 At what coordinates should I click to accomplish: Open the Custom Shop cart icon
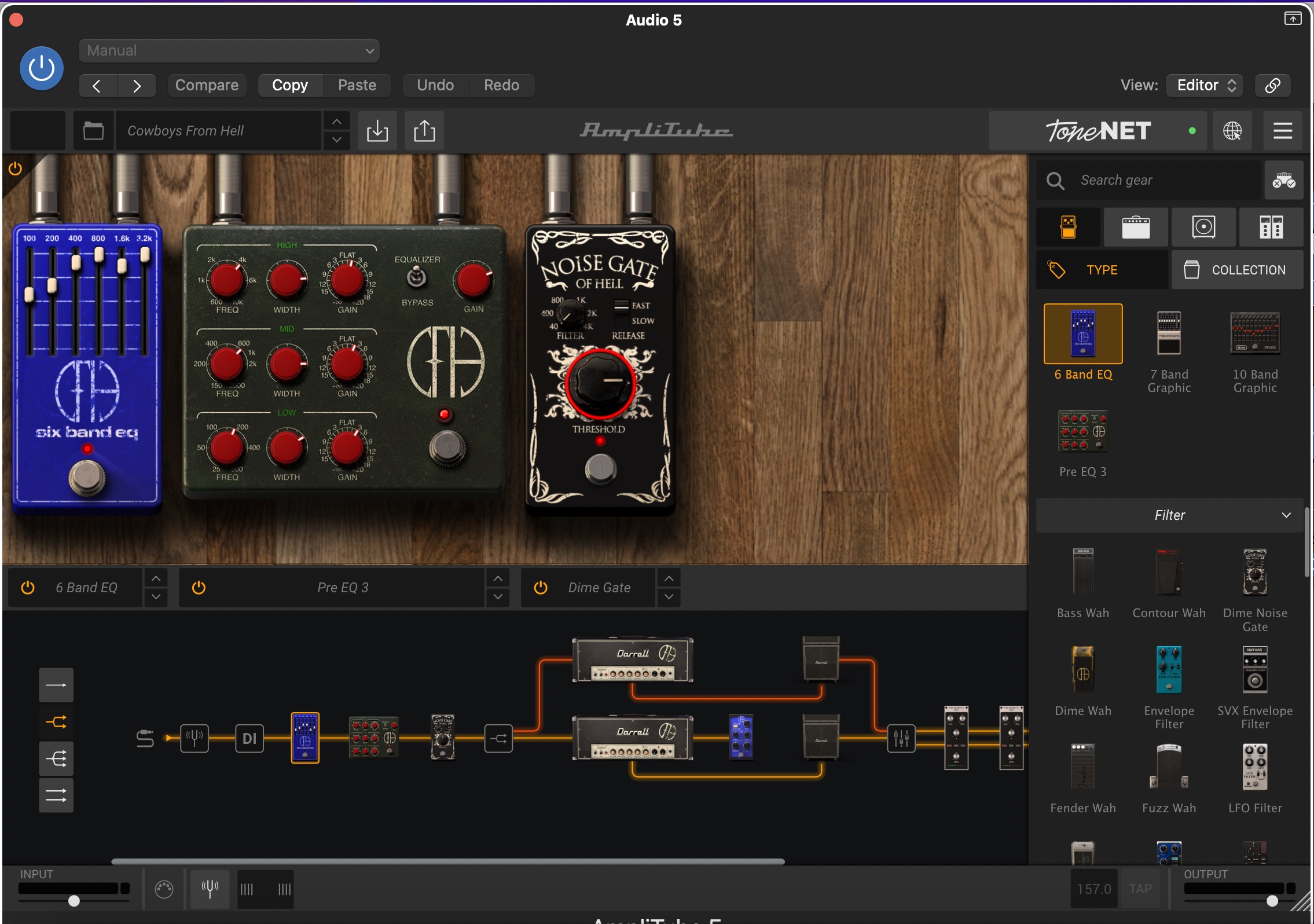point(1283,180)
